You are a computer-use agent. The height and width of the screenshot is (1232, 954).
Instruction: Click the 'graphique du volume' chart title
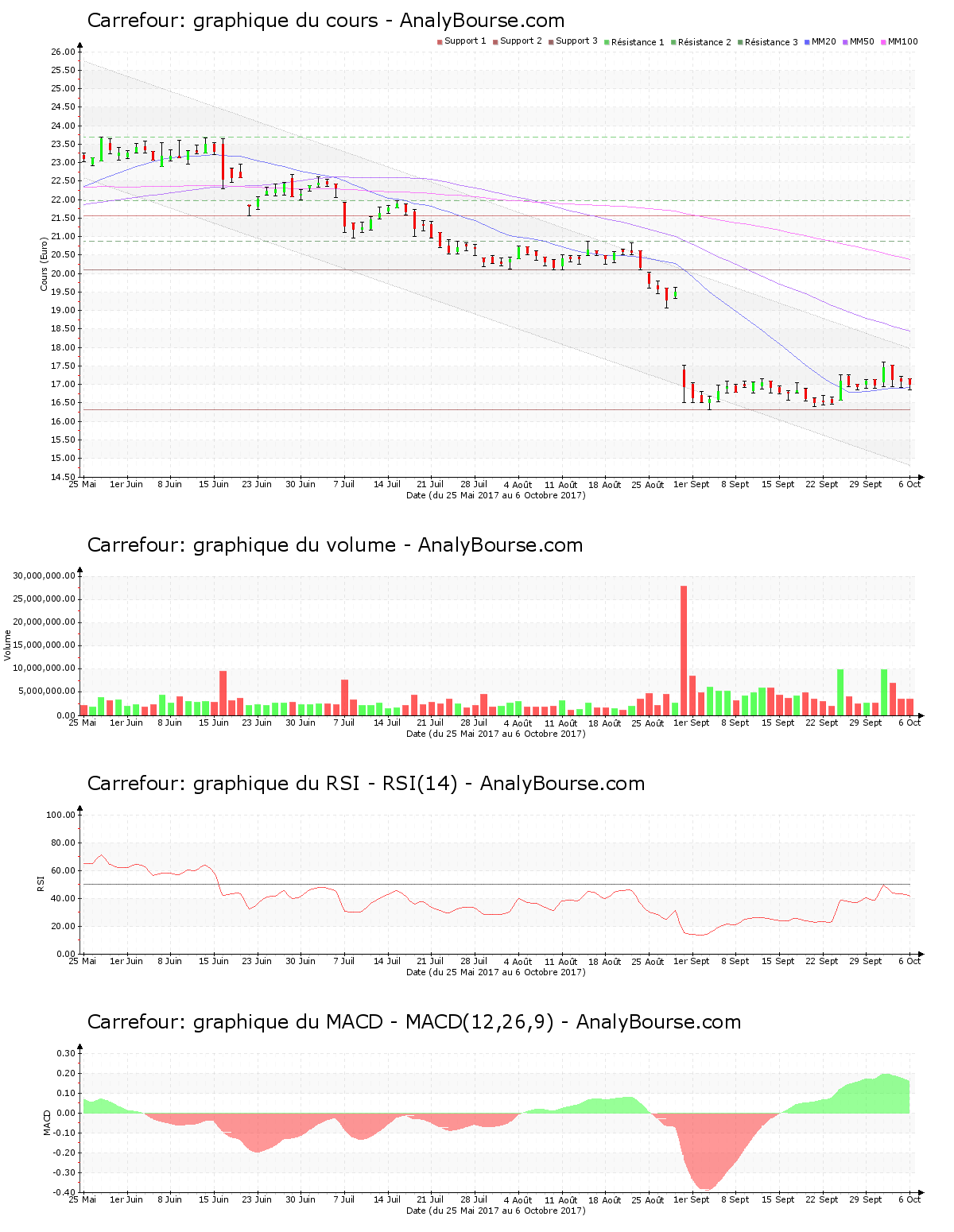pos(335,545)
